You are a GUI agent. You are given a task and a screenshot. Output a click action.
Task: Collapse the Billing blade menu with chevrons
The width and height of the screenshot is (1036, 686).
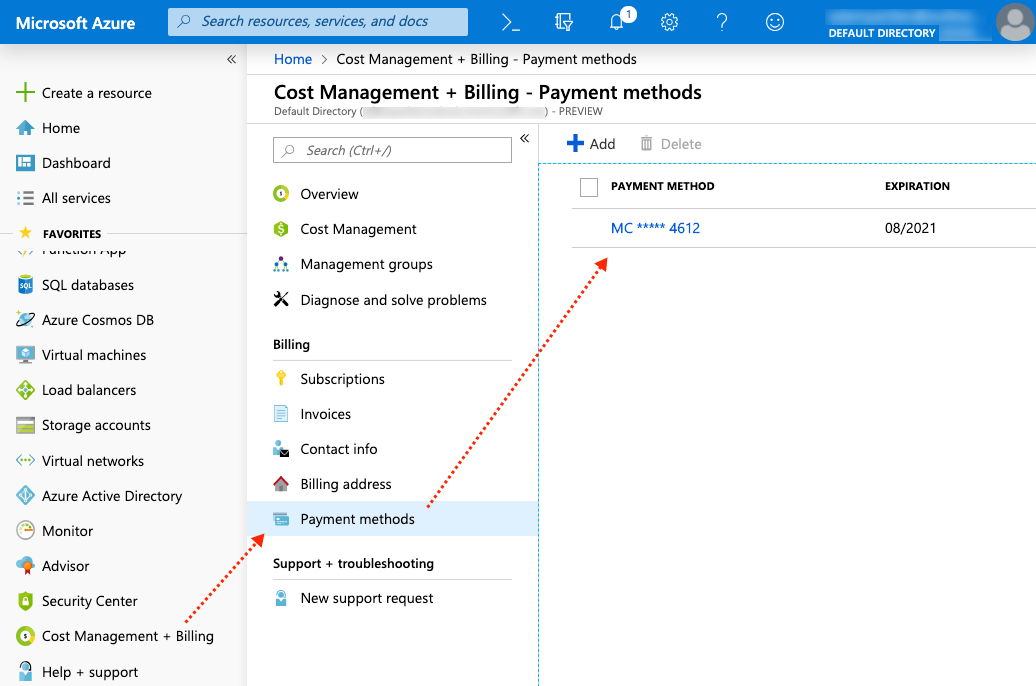(x=525, y=138)
